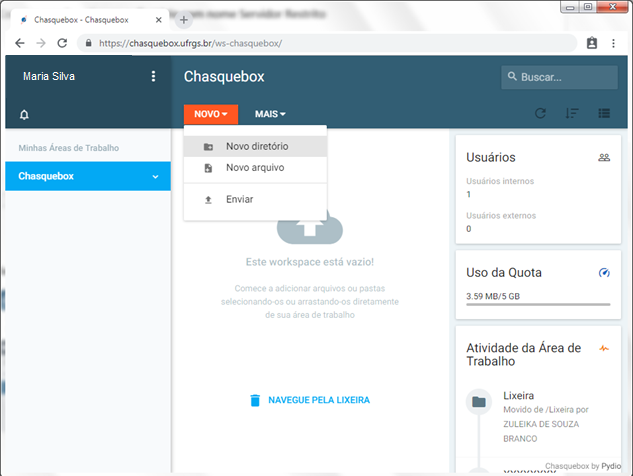Click Chasquebox by Pydio footer link
This screenshot has height=476, width=633.
click(583, 466)
